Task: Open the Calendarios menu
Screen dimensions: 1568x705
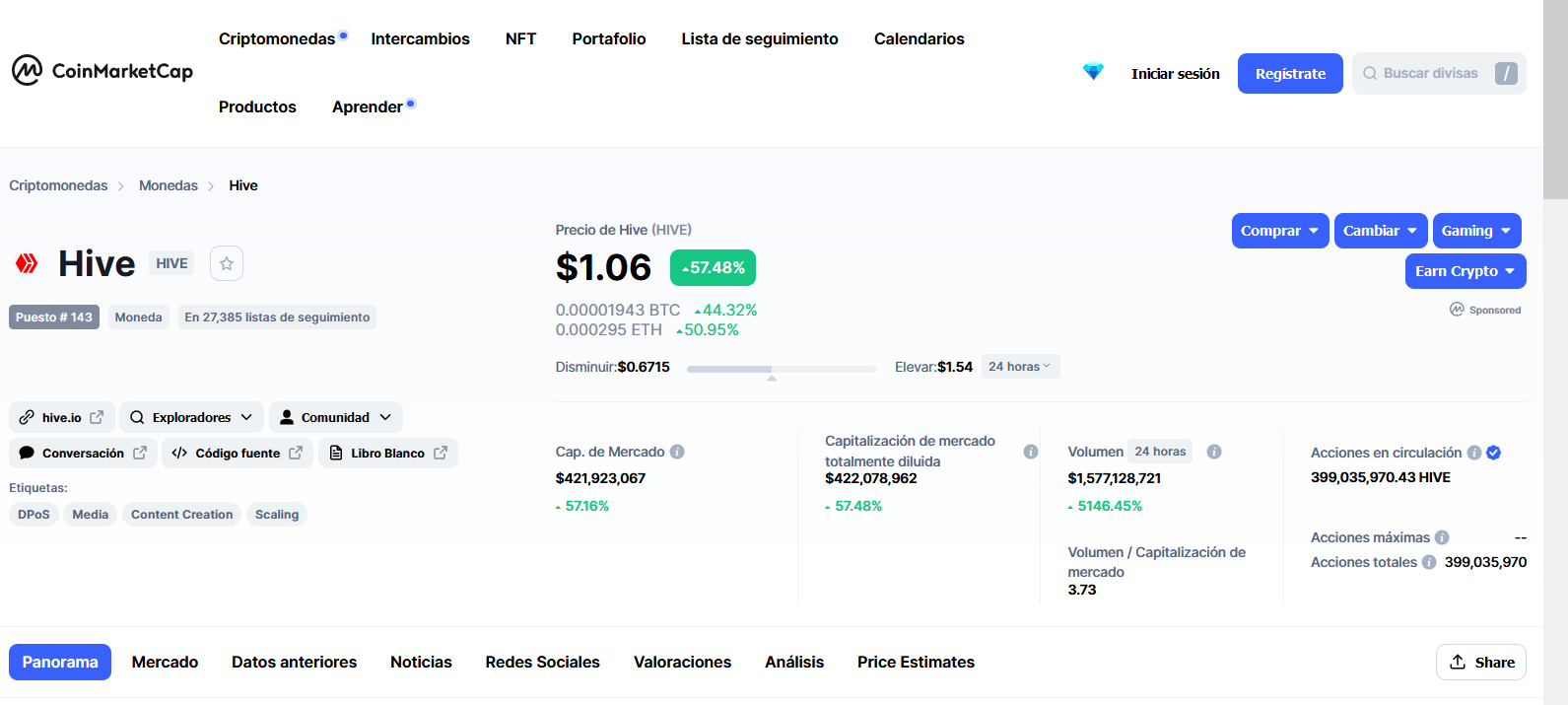Action: coord(920,38)
